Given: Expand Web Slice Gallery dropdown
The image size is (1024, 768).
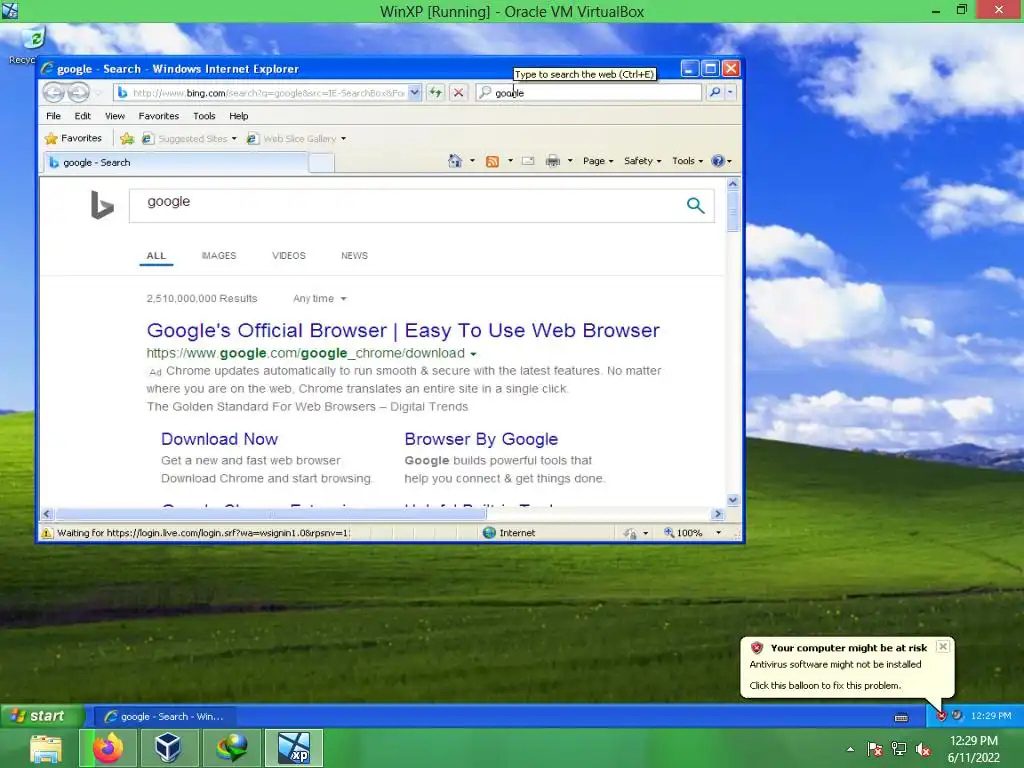Looking at the screenshot, I should pyautogui.click(x=344, y=138).
